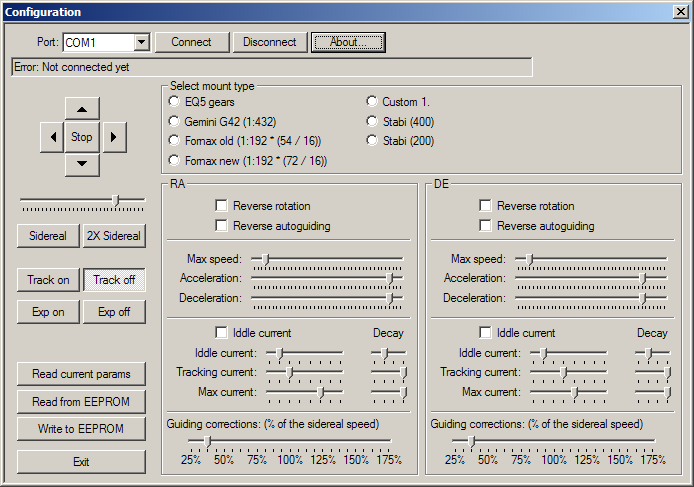This screenshot has height=487, width=694.
Task: Connect to the selected port
Action: 192,42
